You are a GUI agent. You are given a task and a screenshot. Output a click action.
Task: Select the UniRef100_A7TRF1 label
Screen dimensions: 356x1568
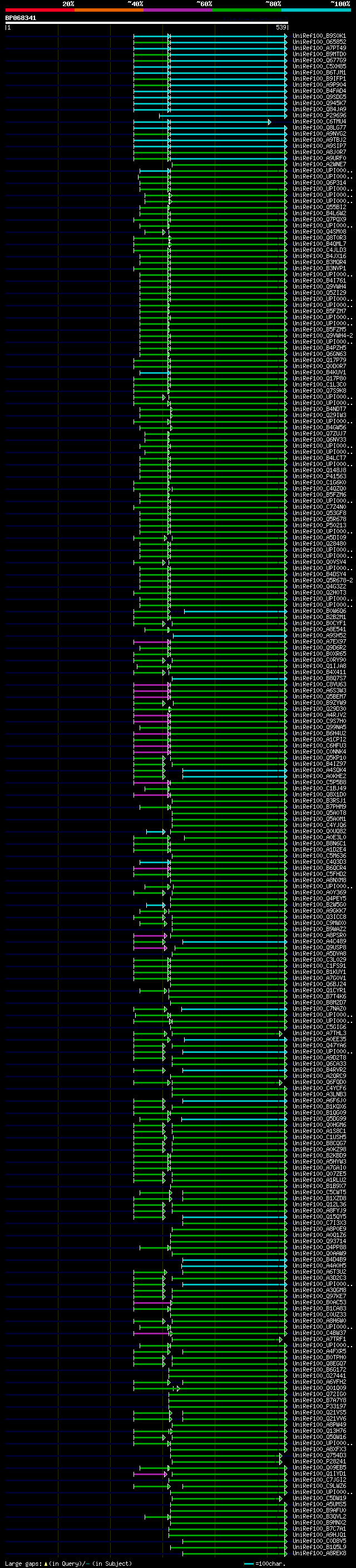pyautogui.click(x=319, y=1339)
